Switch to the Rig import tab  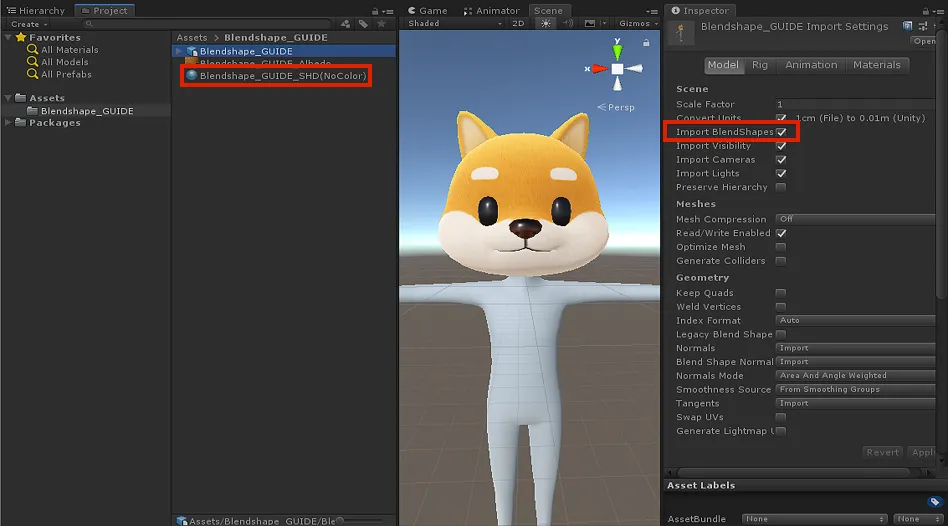pyautogui.click(x=760, y=65)
